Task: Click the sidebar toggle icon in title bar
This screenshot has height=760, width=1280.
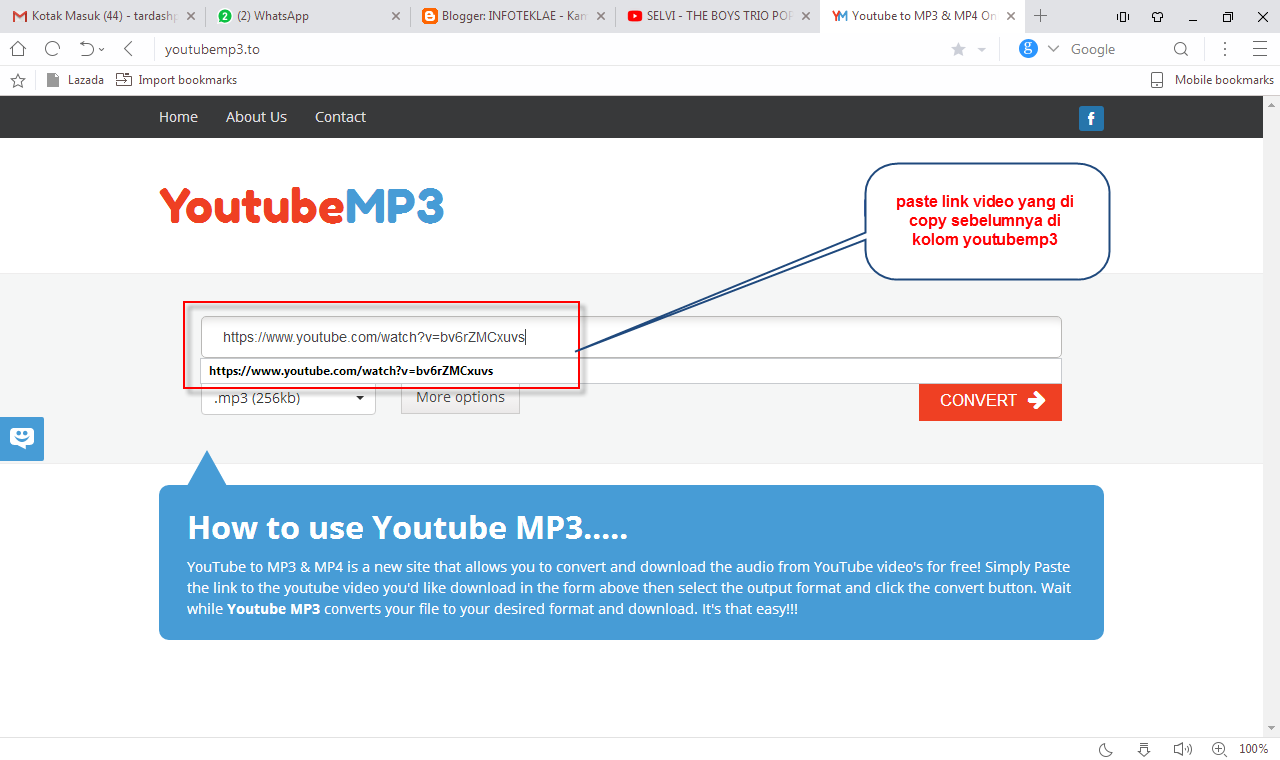Action: point(1123,16)
